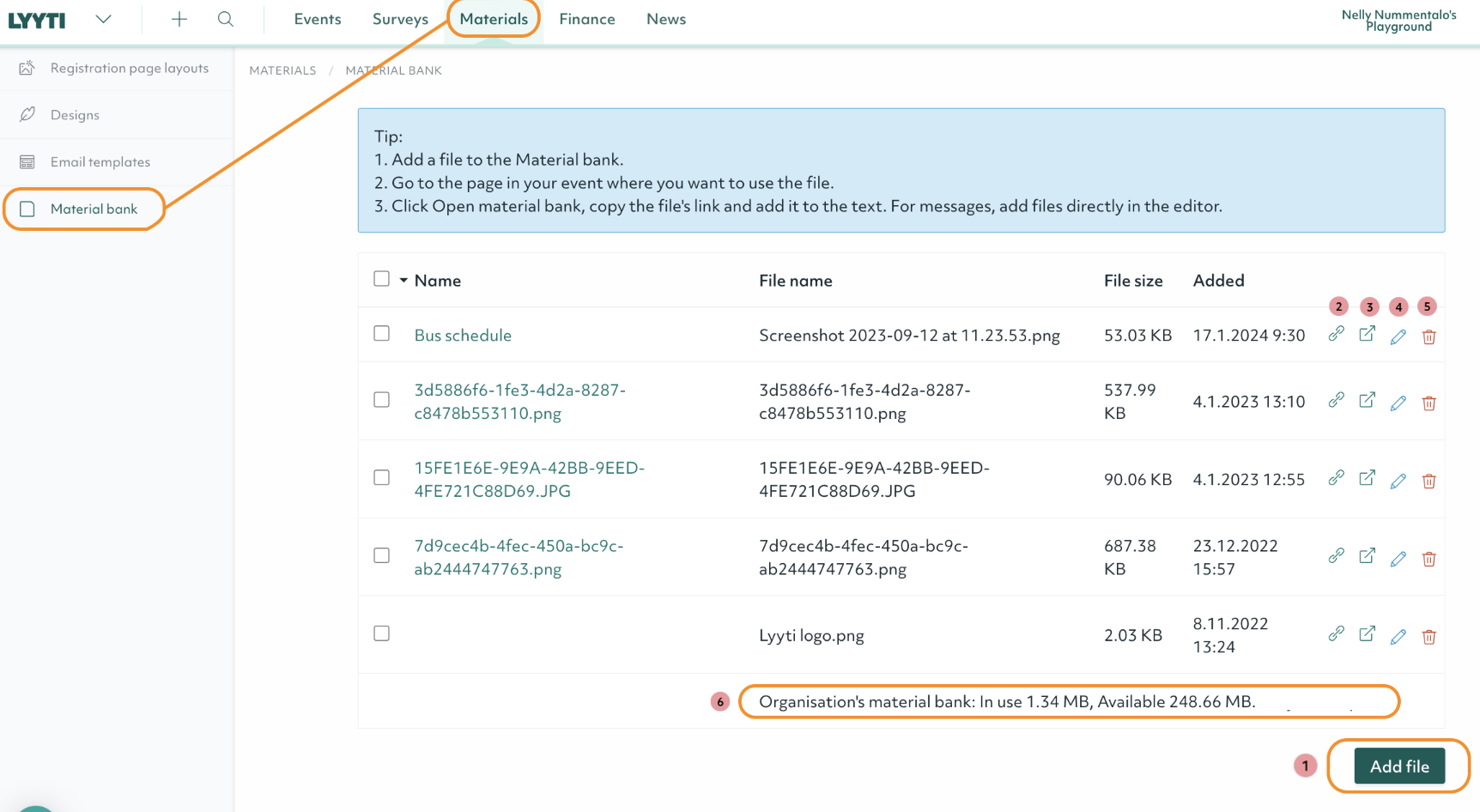Open the Events tab
This screenshot has height=812, width=1480.
pyautogui.click(x=317, y=19)
